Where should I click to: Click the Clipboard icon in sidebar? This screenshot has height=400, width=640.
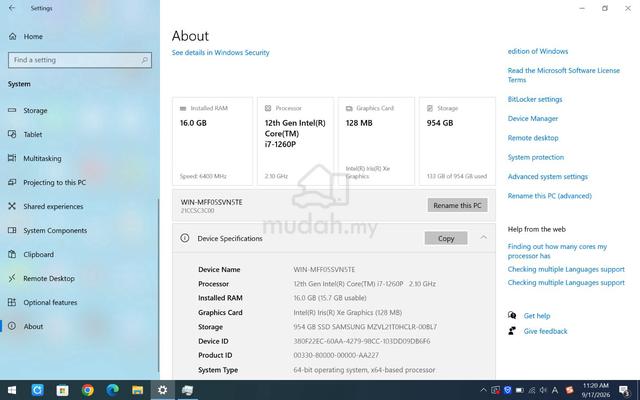(12, 254)
